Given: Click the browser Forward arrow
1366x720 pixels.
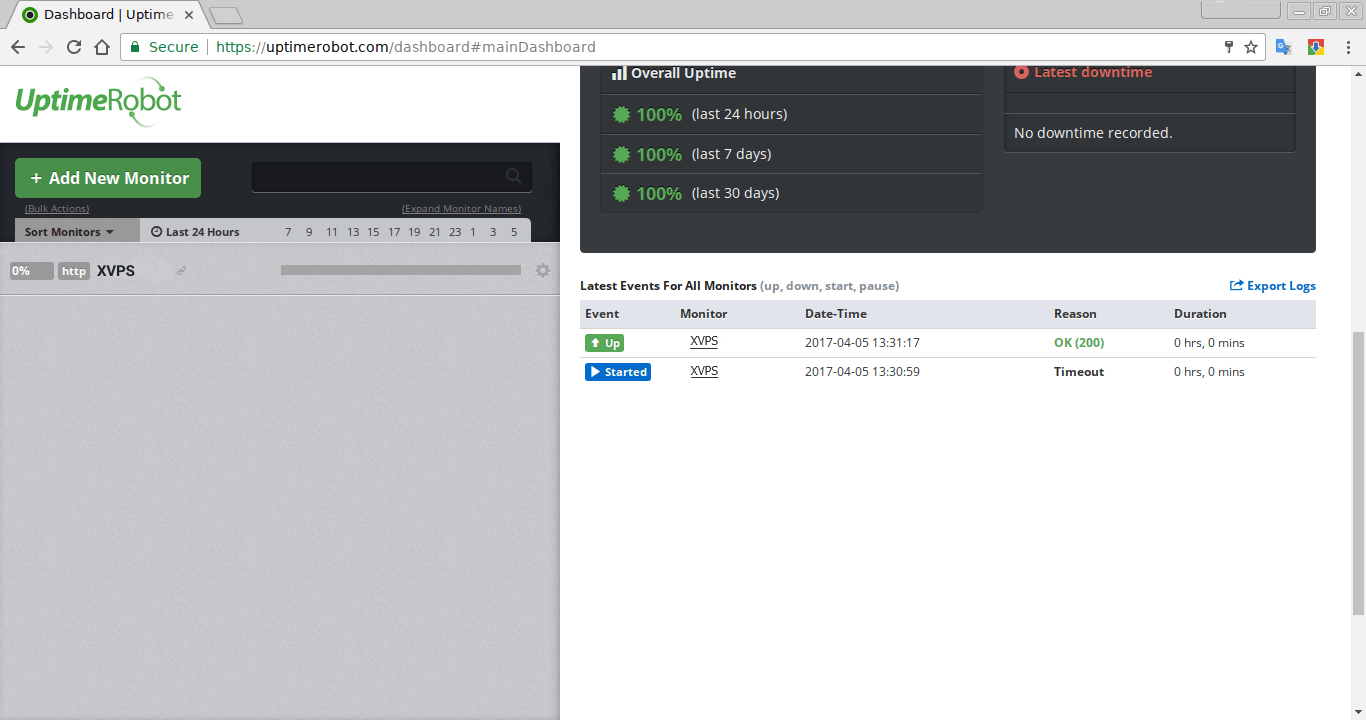Looking at the screenshot, I should (46, 47).
